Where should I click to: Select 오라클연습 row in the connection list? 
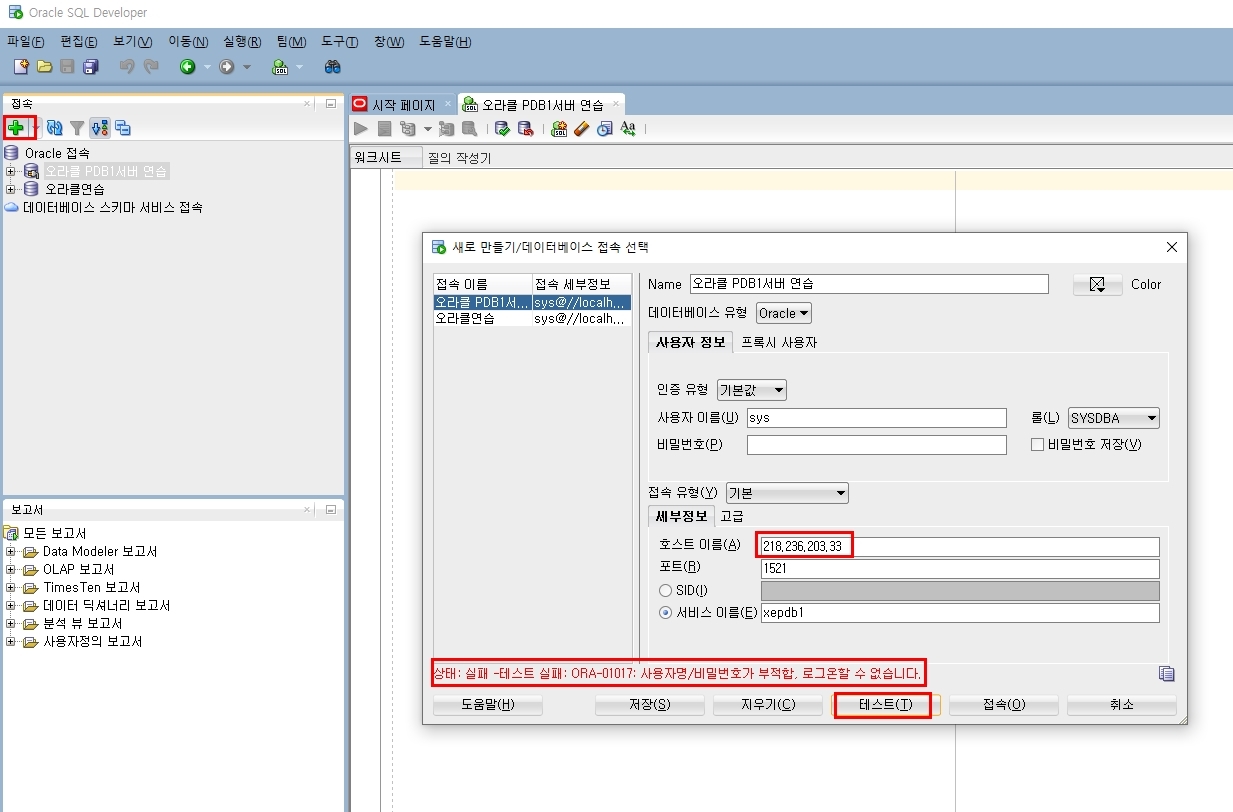(532, 319)
